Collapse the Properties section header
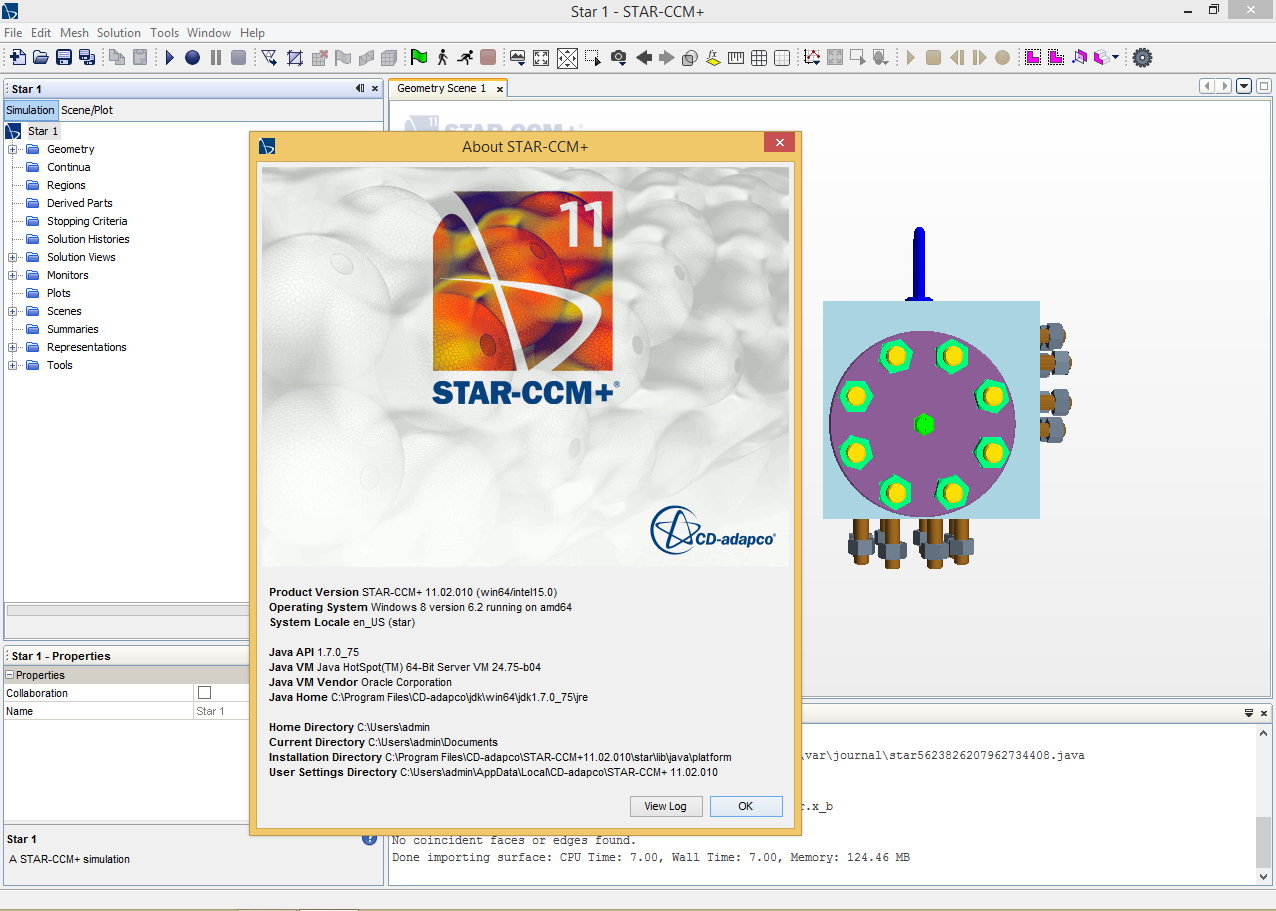This screenshot has height=911, width=1276. [10, 675]
